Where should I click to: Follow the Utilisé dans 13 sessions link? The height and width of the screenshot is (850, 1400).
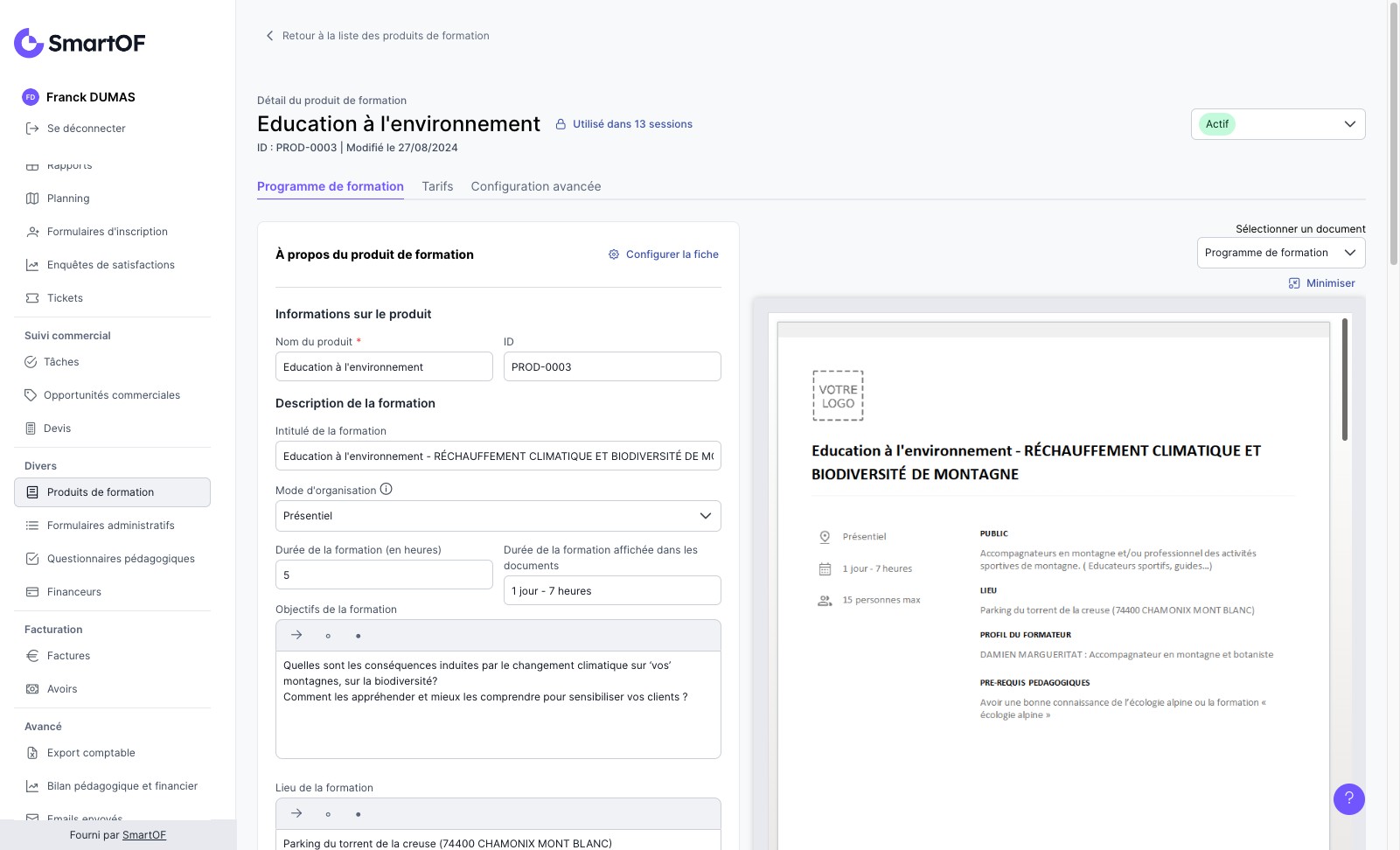click(632, 124)
